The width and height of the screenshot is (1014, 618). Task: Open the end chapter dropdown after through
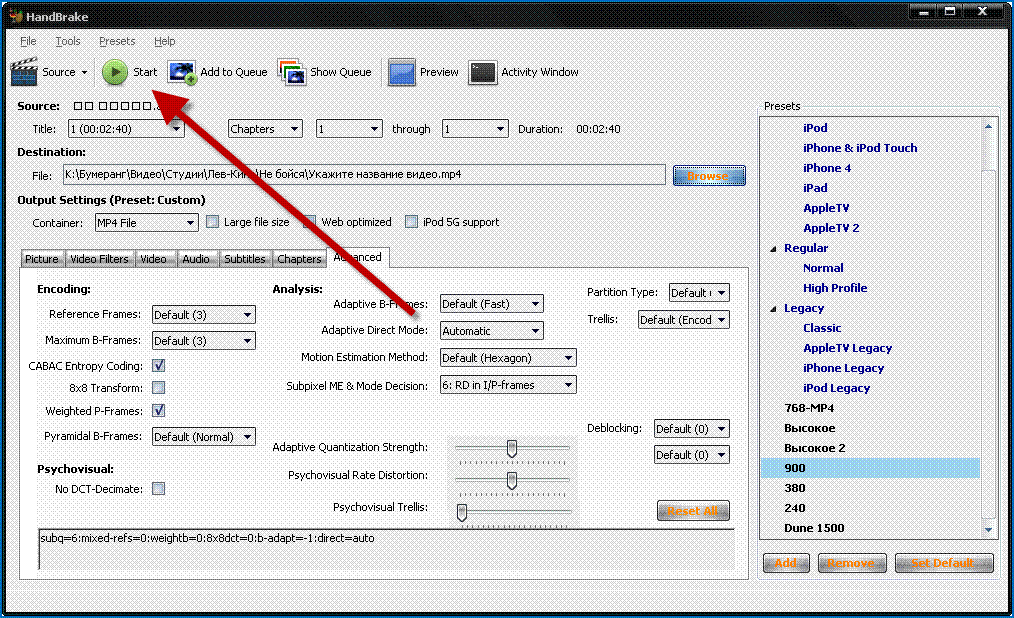475,129
